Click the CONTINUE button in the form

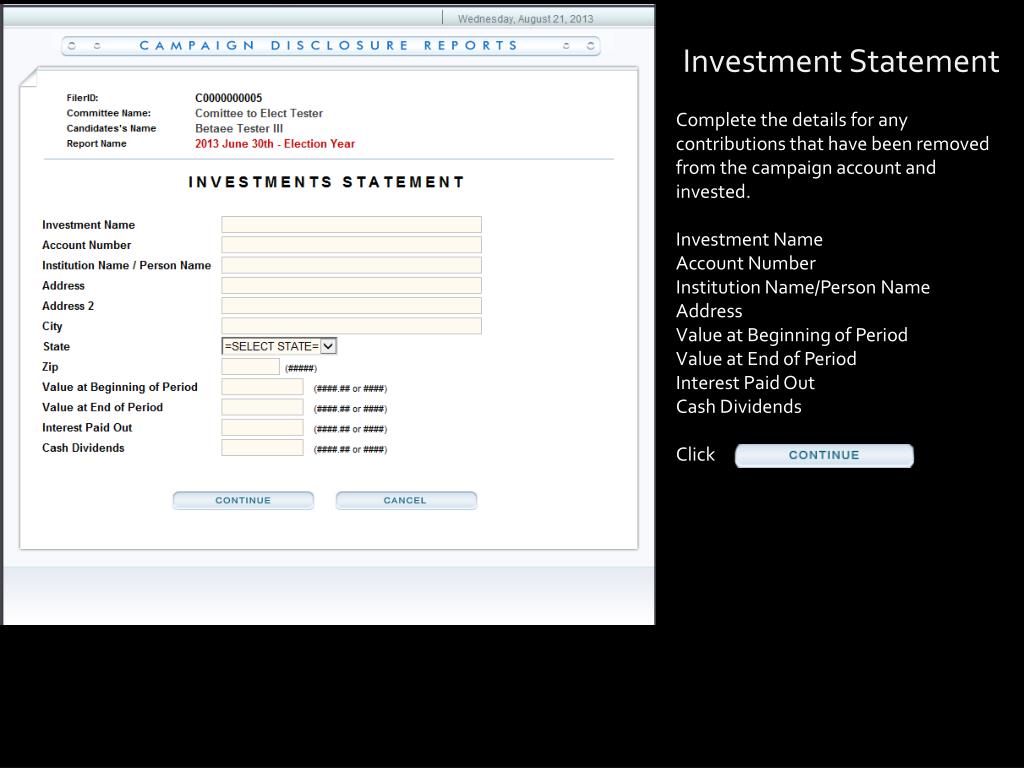click(x=243, y=500)
